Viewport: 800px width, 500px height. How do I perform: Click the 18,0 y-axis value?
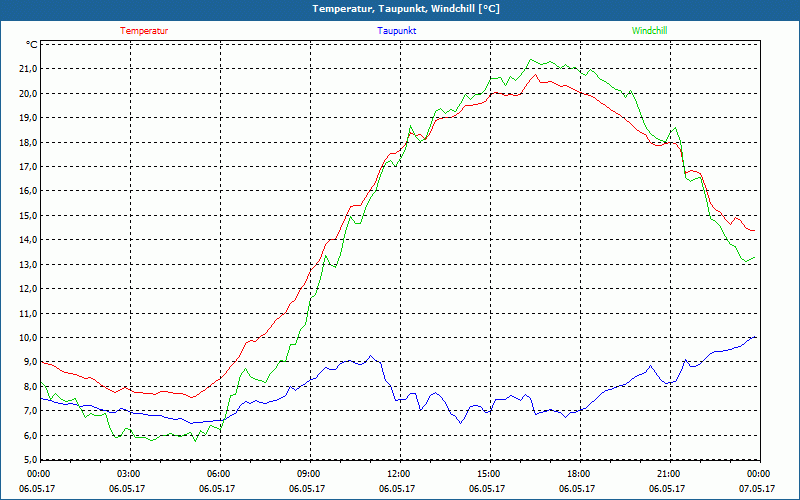29,142
